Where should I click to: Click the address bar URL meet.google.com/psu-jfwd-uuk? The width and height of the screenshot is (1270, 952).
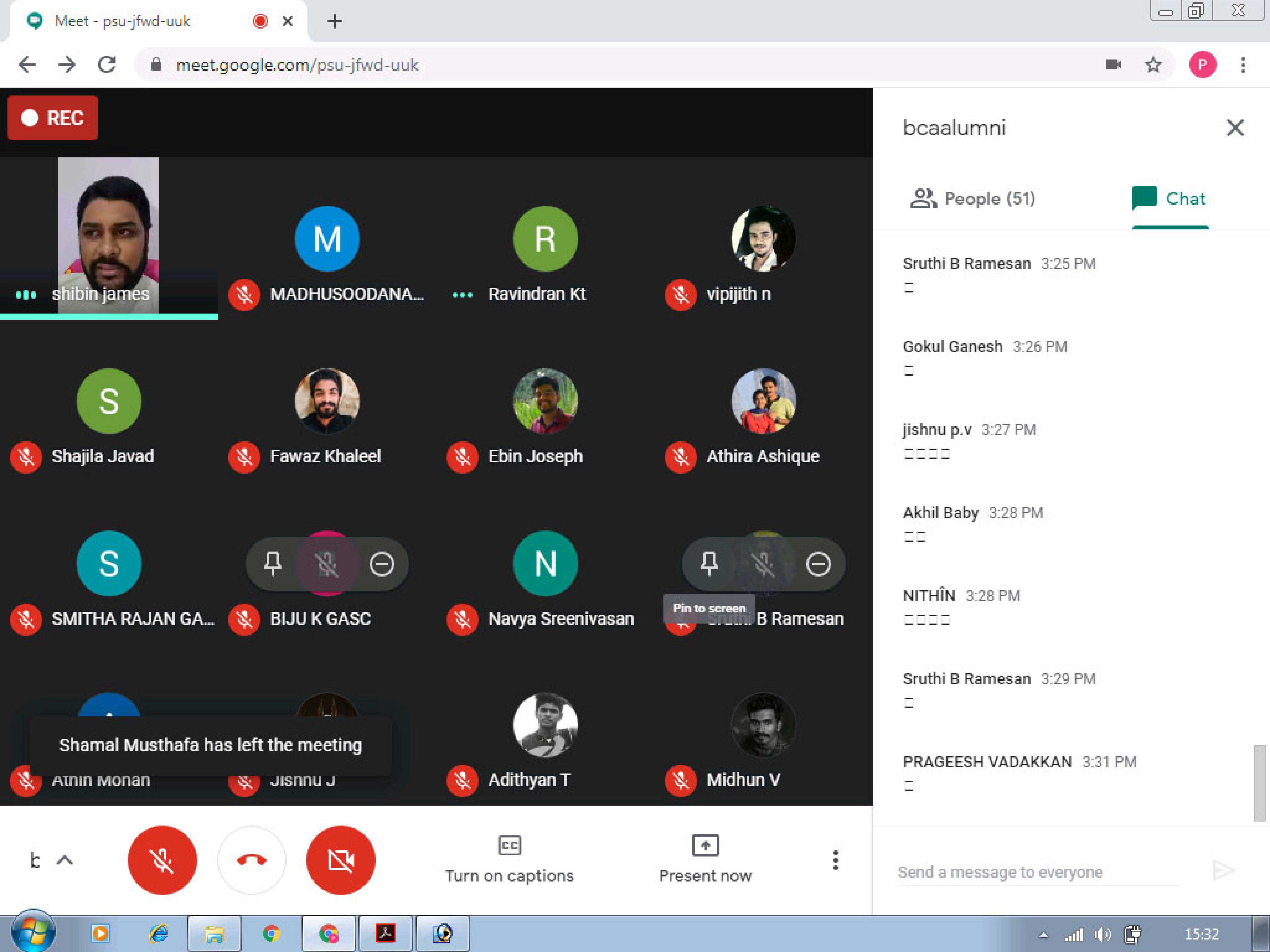tap(297, 65)
